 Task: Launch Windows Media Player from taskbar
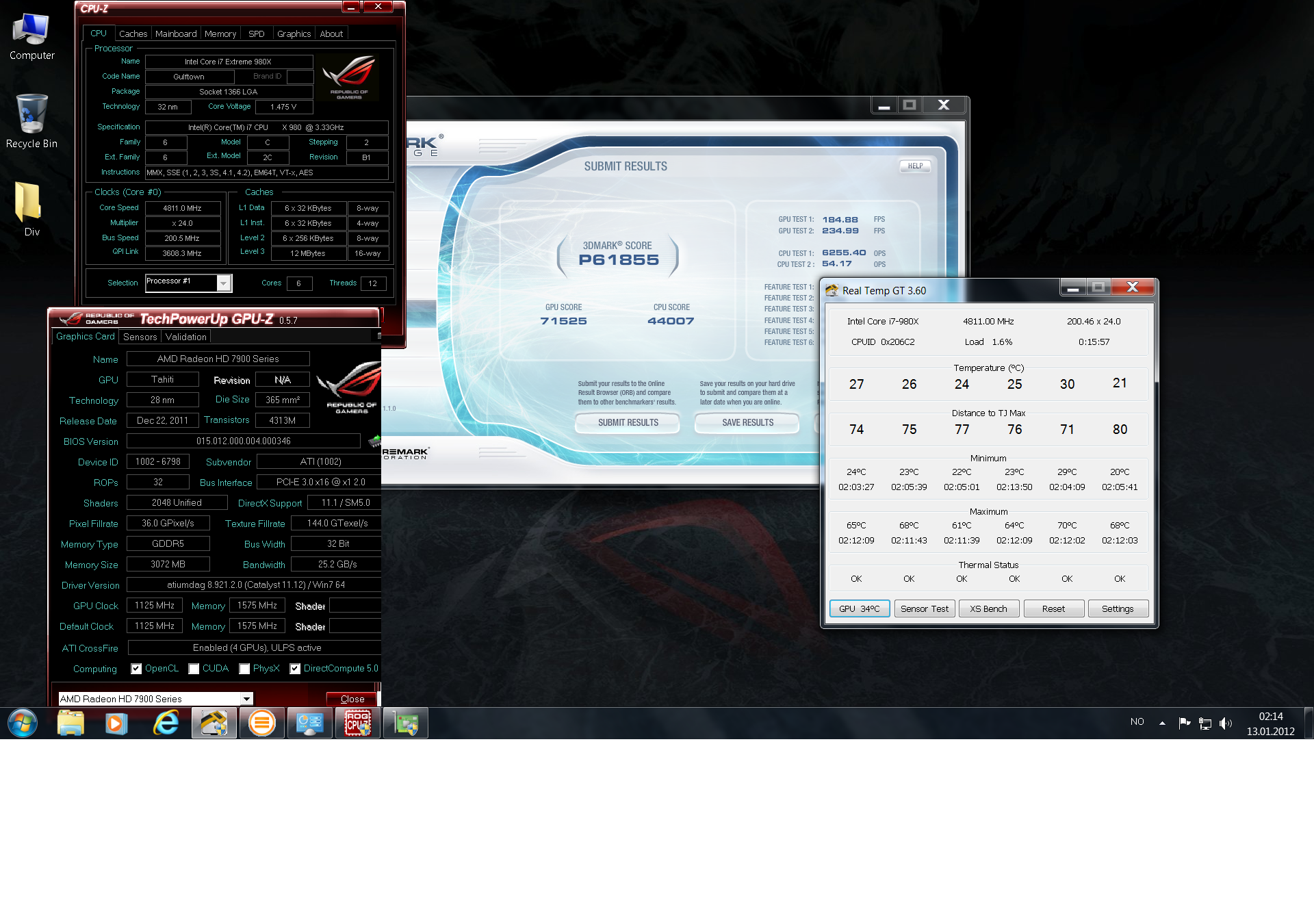117,723
